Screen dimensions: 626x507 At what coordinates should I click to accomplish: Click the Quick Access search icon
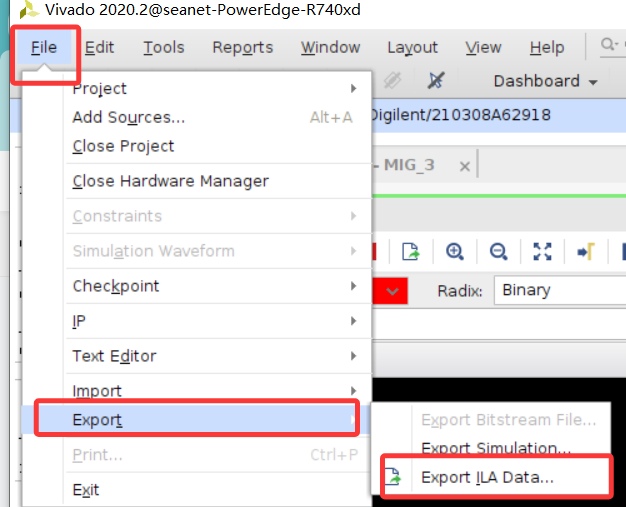(x=609, y=44)
